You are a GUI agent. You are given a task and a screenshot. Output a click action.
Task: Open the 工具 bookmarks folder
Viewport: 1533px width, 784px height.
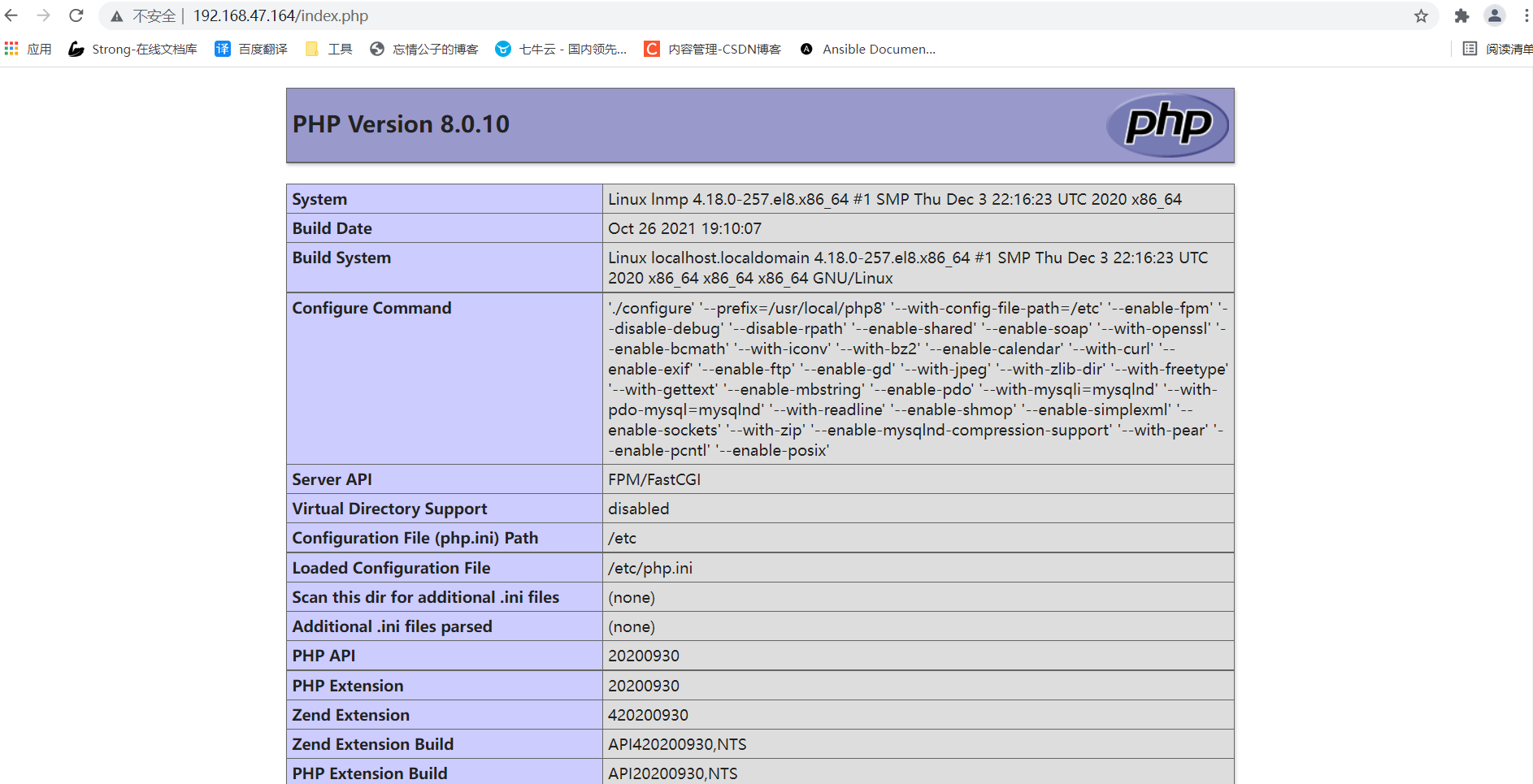[328, 49]
